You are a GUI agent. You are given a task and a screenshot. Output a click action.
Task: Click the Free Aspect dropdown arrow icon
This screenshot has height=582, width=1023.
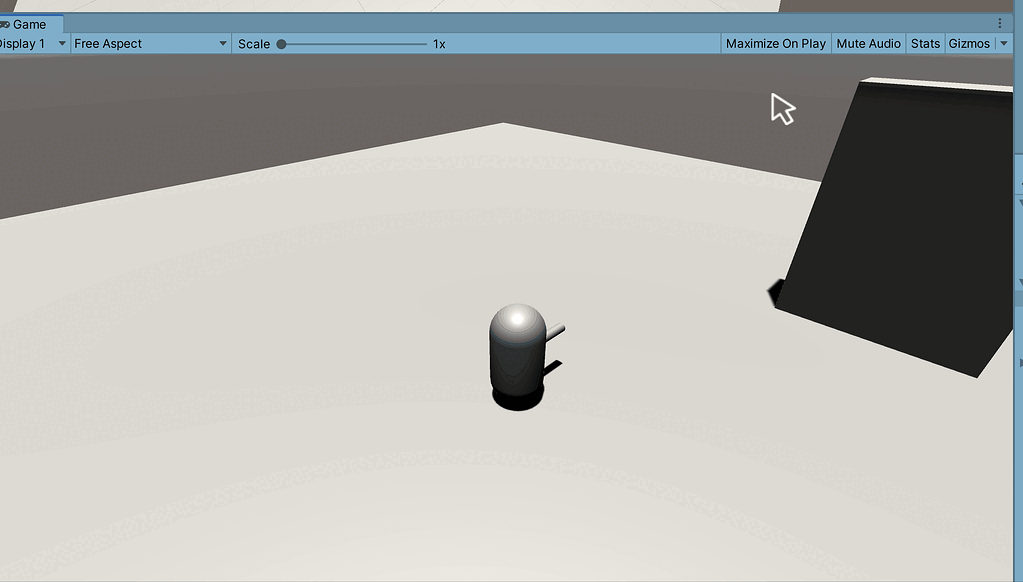222,43
